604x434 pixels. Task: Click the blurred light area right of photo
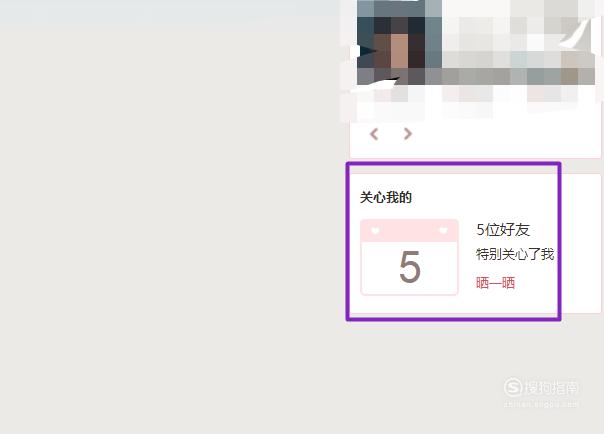click(518, 42)
